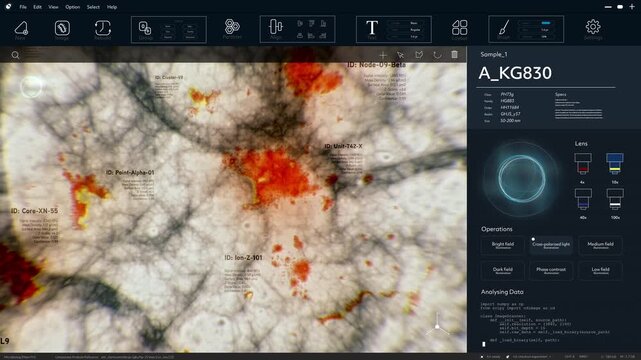Screen dimensions: 641x360
Task: Select the Brush tool
Action: (x=504, y=28)
